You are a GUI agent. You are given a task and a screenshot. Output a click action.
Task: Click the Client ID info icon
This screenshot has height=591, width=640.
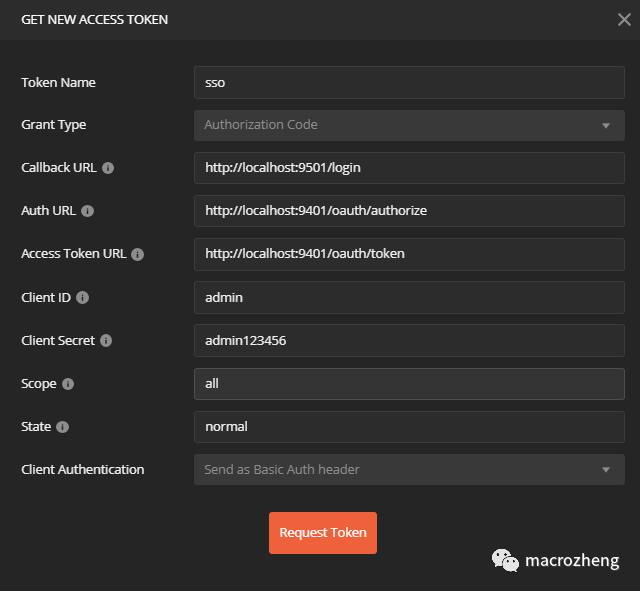point(83,297)
